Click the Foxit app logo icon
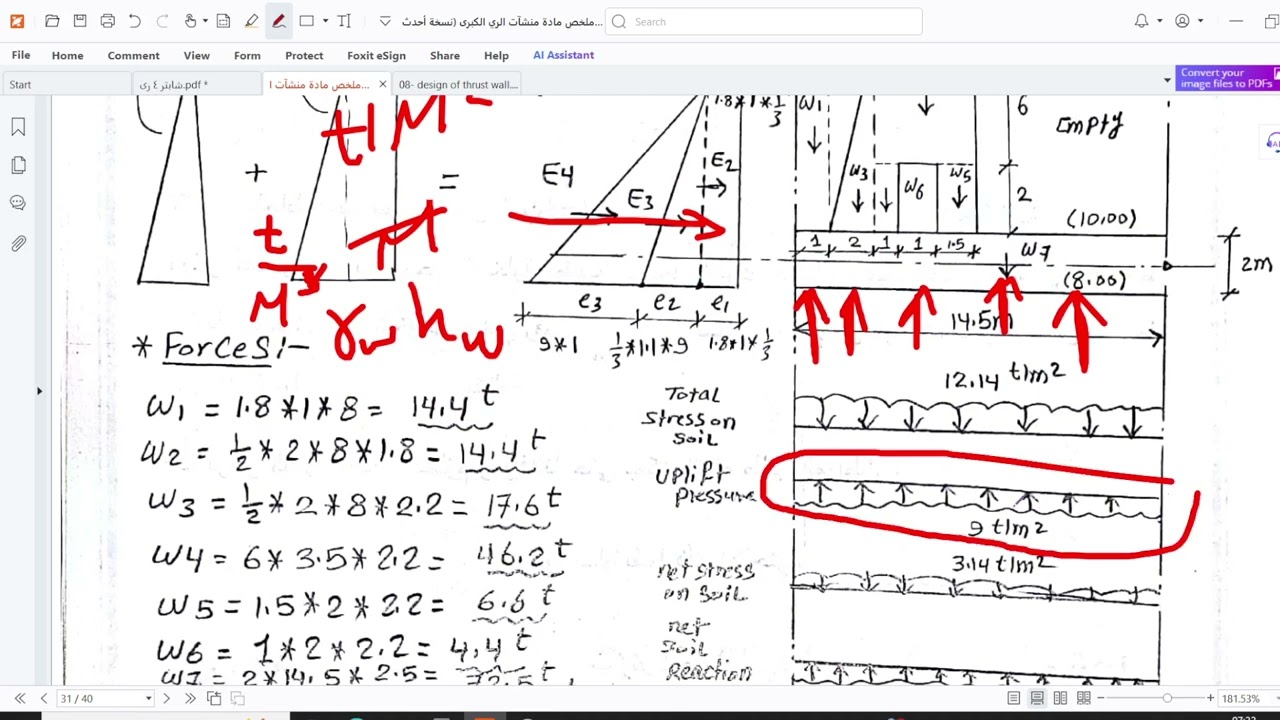The image size is (1280, 720). 17,21
